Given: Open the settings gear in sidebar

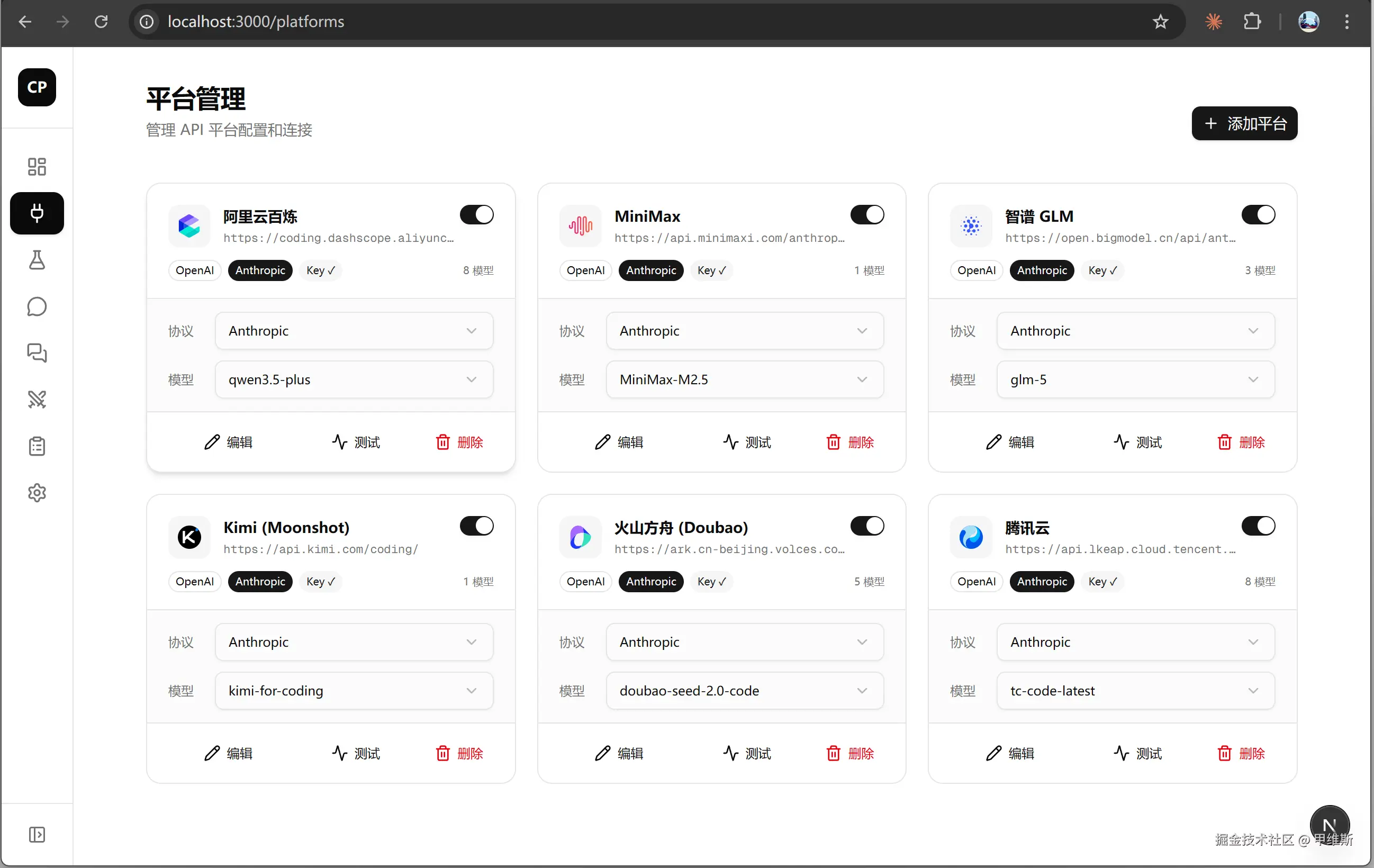Looking at the screenshot, I should coord(37,493).
